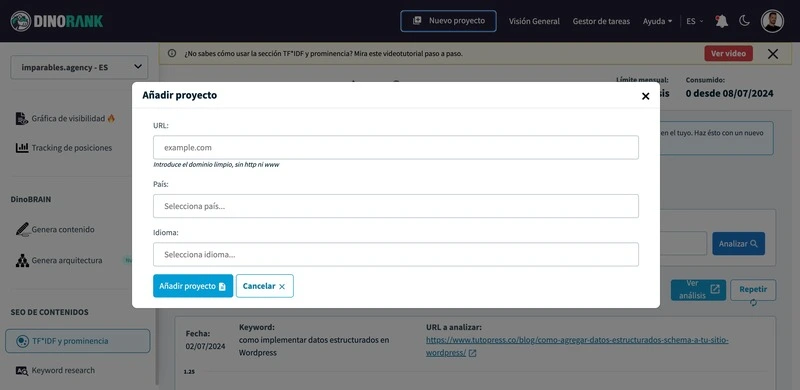Image resolution: width=800 pixels, height=390 pixels.
Task: Open the Selecciona país dropdown
Action: 395,206
